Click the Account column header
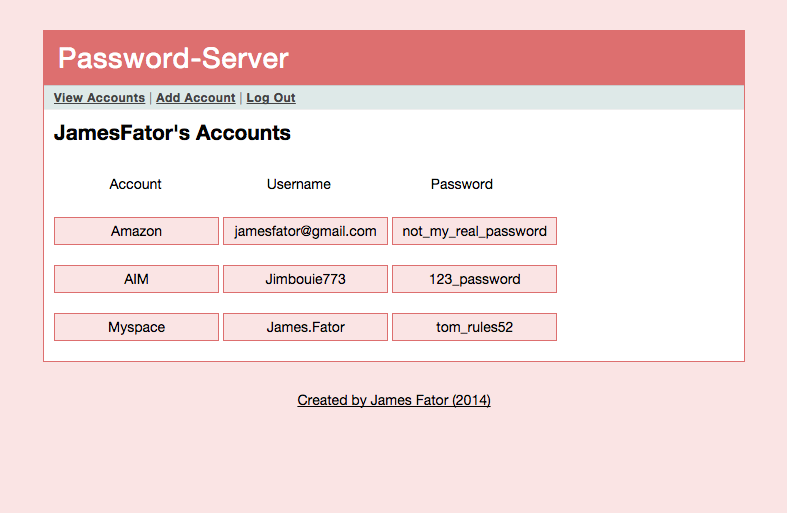Screen dimensions: 787x513 coord(136,184)
